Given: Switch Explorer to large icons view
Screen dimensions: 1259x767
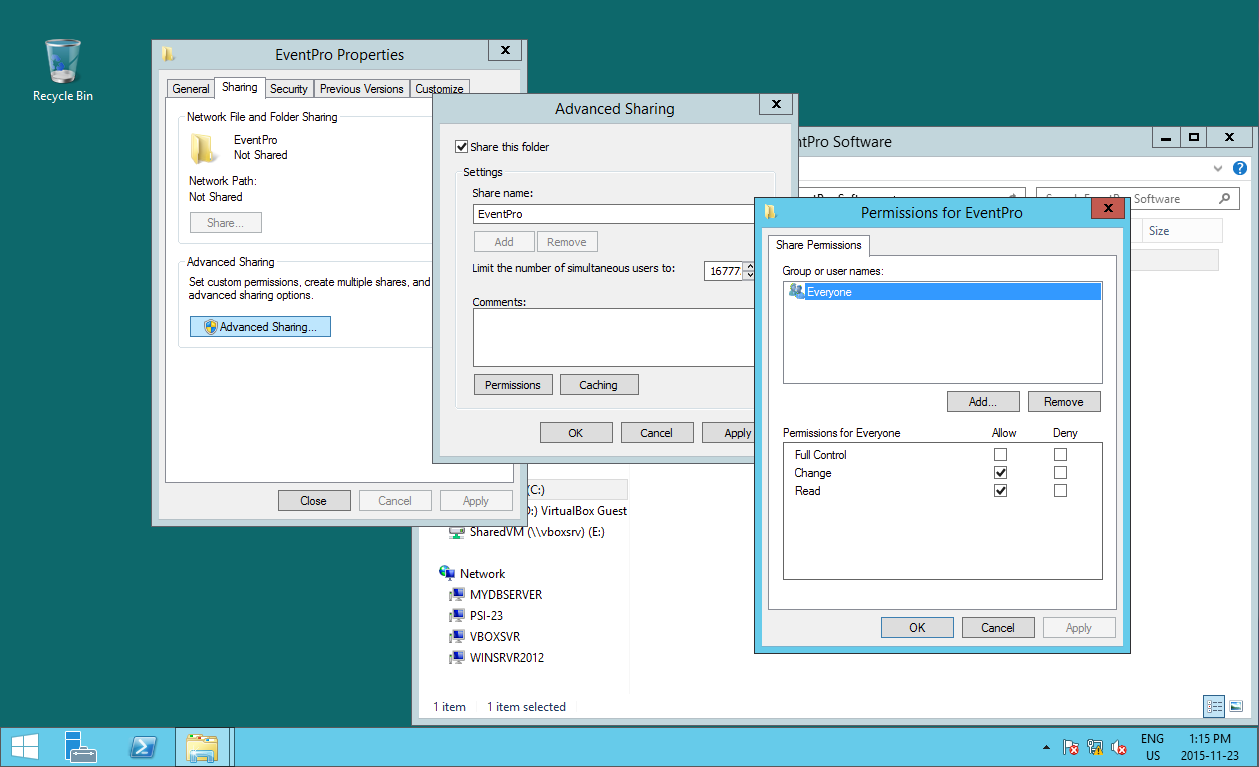Looking at the screenshot, I should [x=1237, y=706].
